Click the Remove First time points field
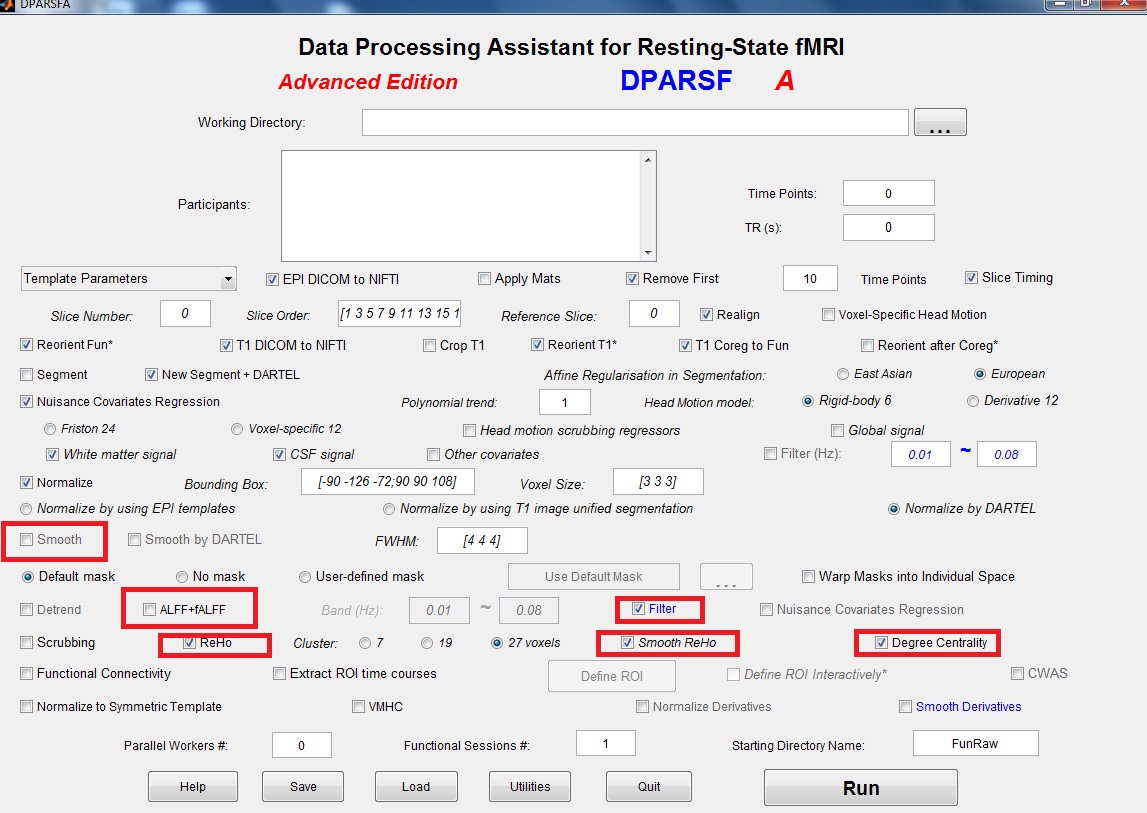 [x=810, y=278]
